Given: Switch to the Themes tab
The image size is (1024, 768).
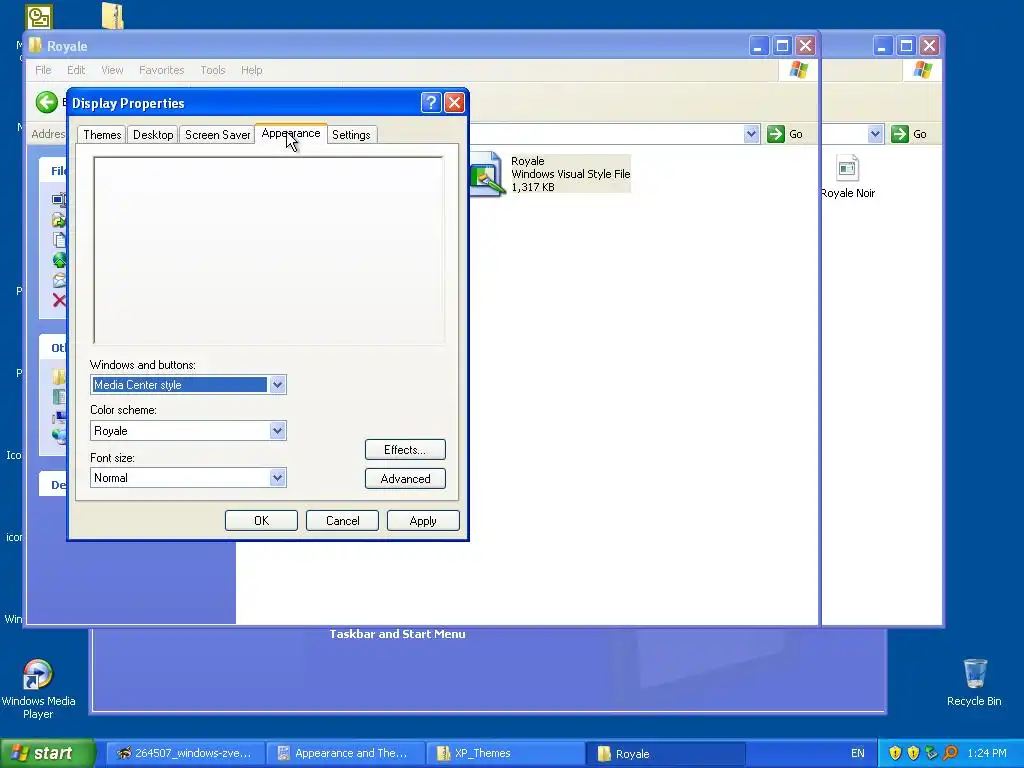Looking at the screenshot, I should pos(102,135).
